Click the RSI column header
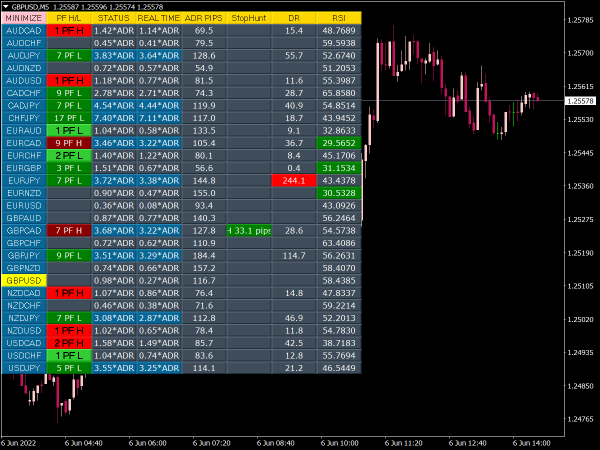Image resolution: width=600 pixels, height=450 pixels. (x=339, y=18)
